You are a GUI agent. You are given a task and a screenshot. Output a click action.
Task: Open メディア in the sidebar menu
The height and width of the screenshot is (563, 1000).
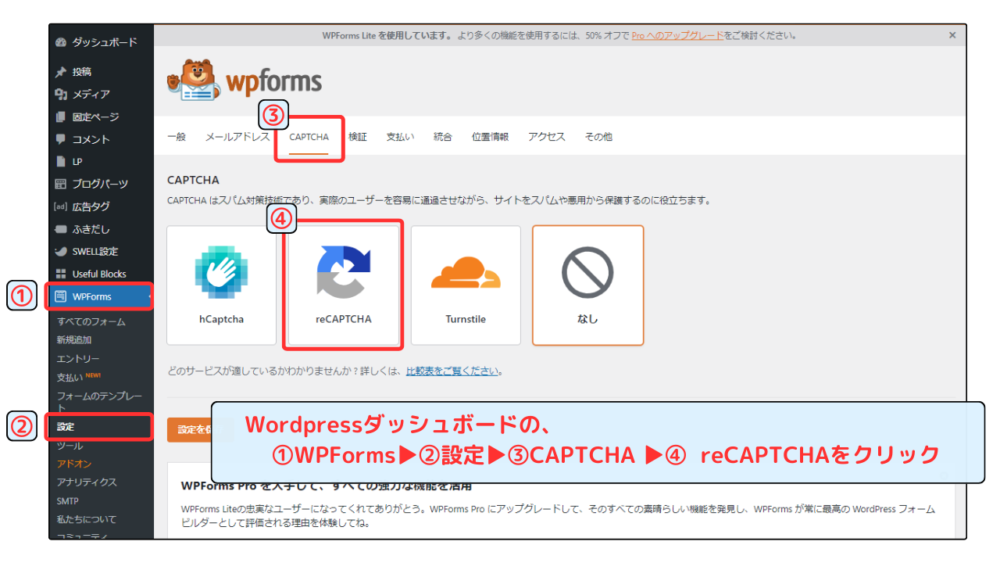point(91,94)
